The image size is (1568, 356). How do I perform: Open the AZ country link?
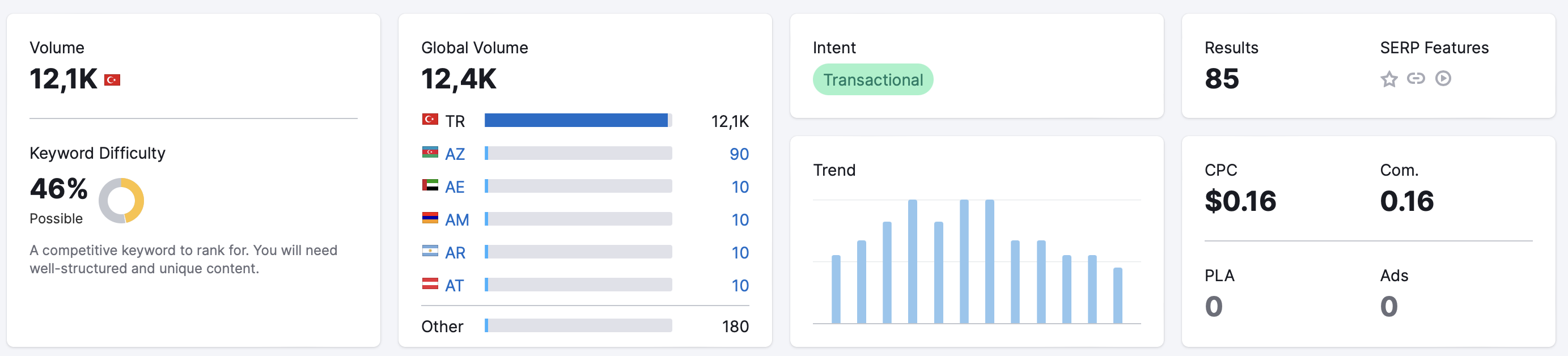click(x=455, y=154)
